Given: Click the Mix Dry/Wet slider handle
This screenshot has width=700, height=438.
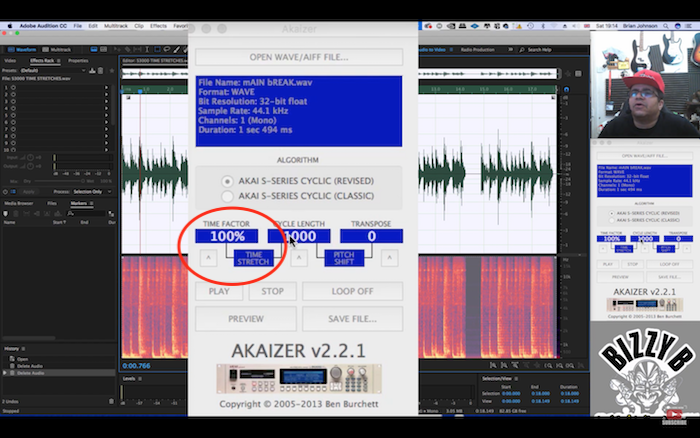Looking at the screenshot, I should tap(83, 181).
